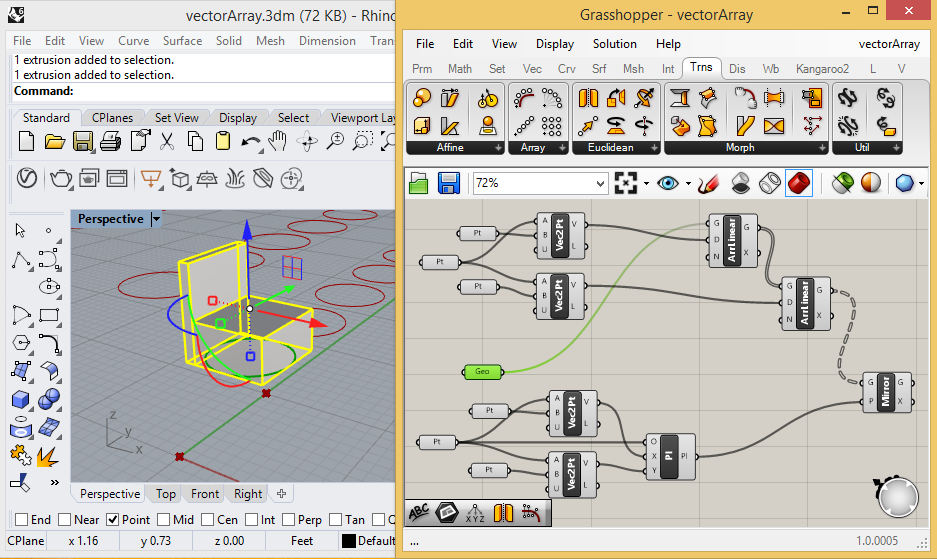Enable the Mid osnap checkbox

point(164,520)
